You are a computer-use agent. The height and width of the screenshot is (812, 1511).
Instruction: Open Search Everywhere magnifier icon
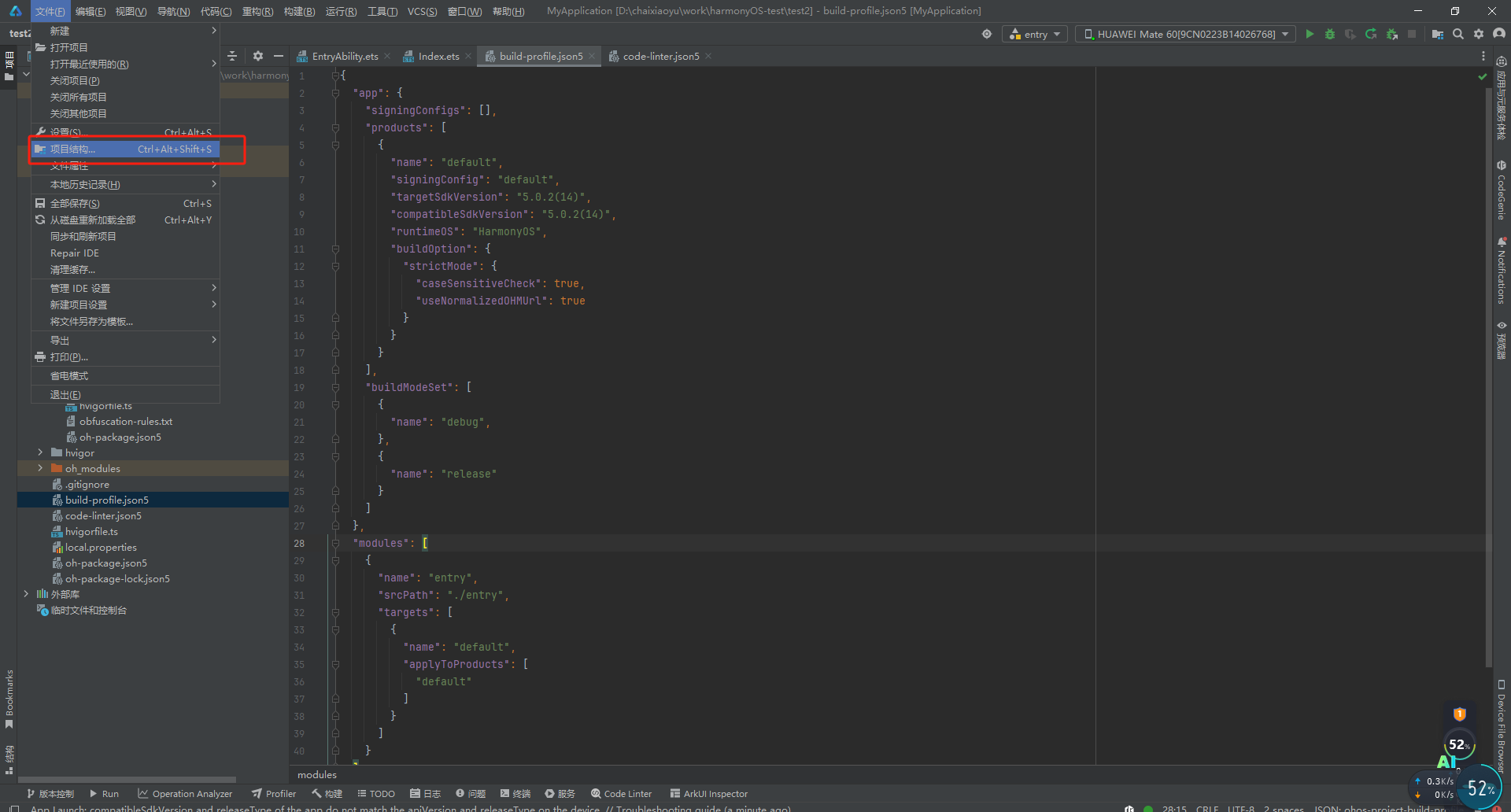tap(1458, 34)
